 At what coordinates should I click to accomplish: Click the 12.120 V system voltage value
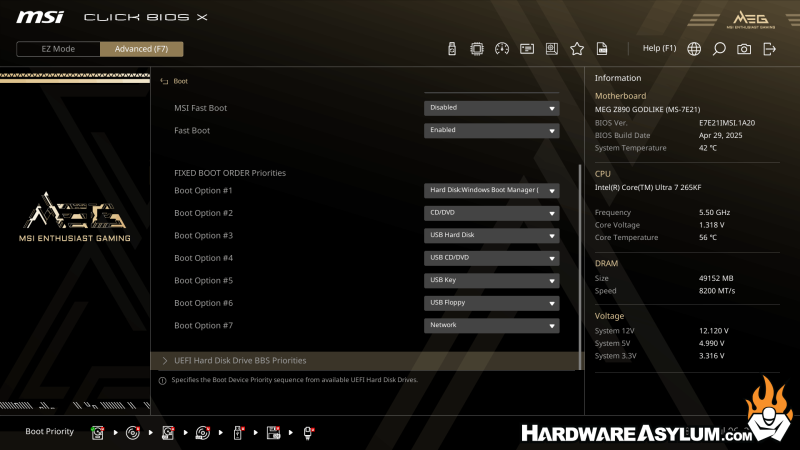(713, 331)
